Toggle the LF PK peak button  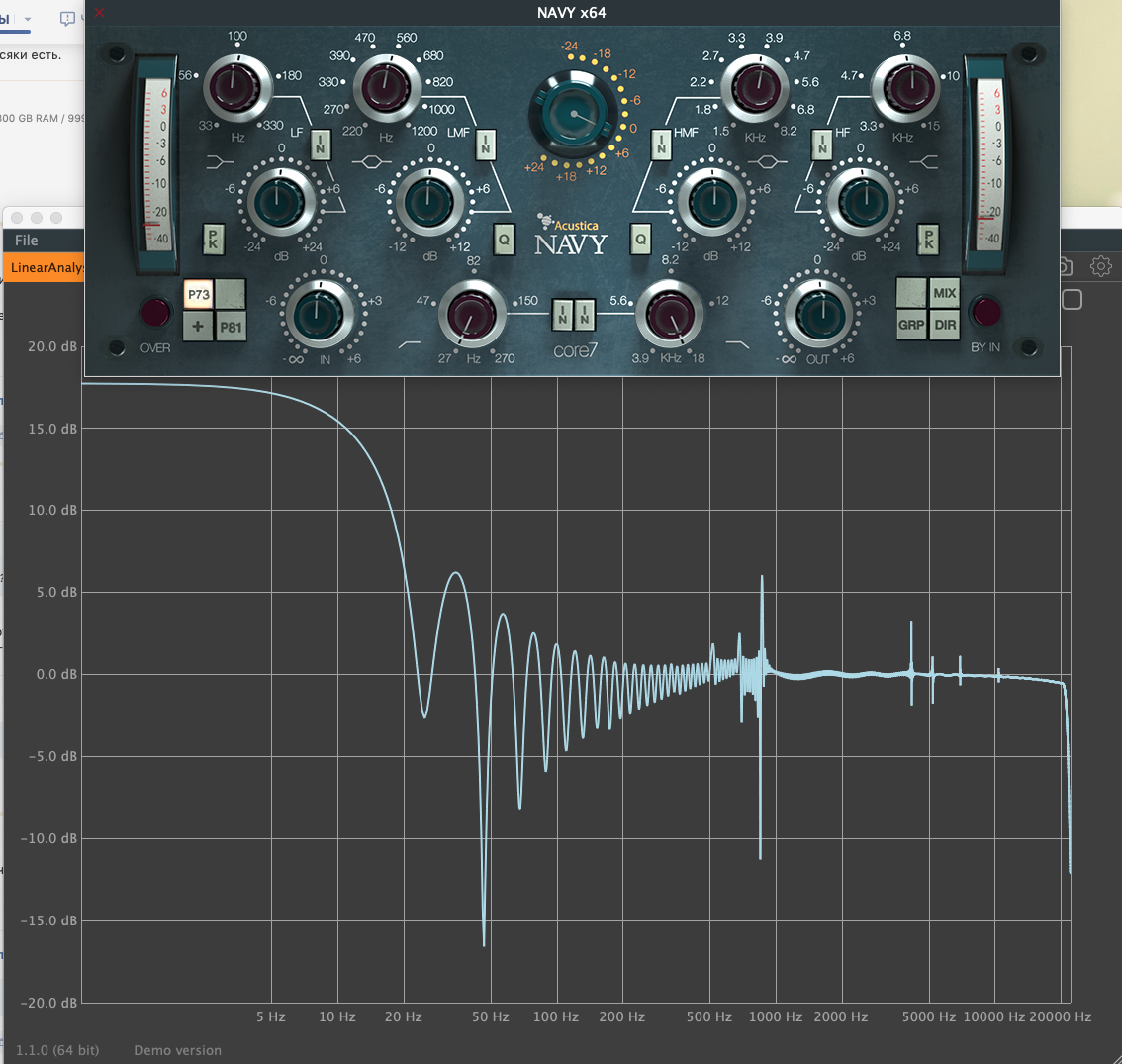click(214, 240)
